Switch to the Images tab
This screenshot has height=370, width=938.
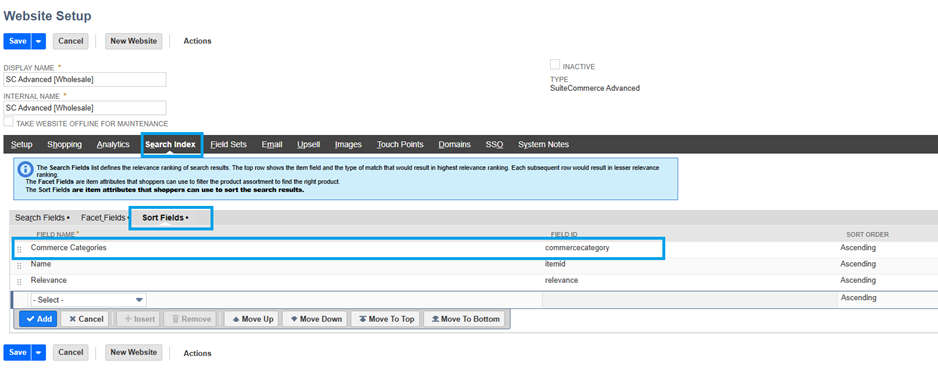point(348,145)
